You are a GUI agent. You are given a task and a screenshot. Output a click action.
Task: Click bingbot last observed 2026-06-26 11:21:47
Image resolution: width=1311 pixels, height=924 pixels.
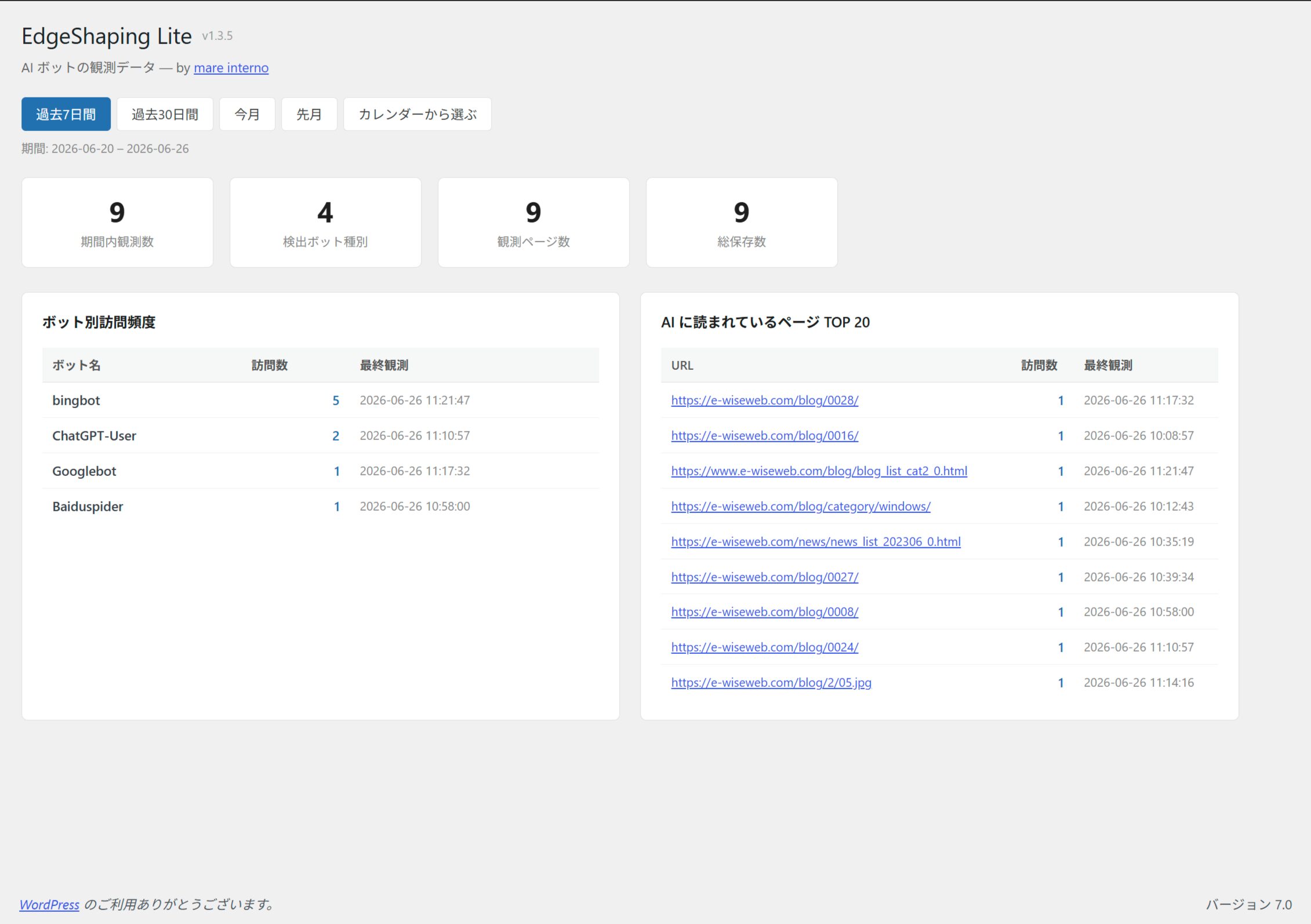(415, 400)
